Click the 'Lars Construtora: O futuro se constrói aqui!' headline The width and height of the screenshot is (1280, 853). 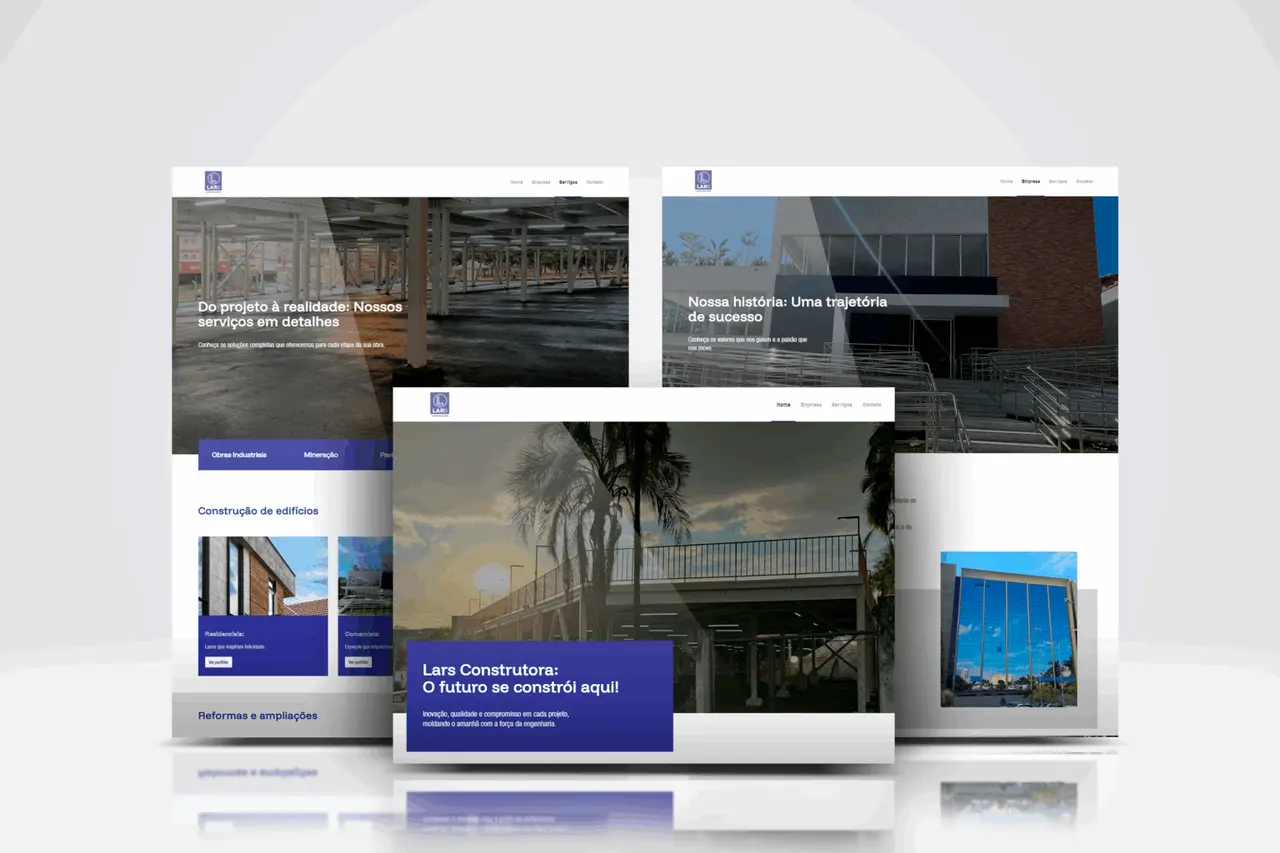[x=521, y=679]
